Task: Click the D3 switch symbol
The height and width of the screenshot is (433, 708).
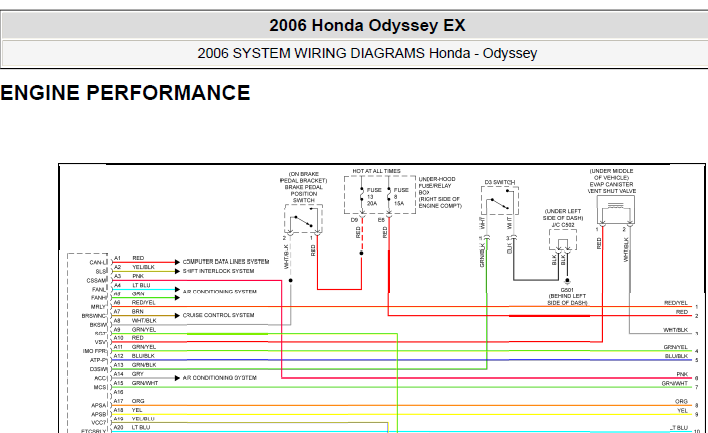Action: [500, 202]
